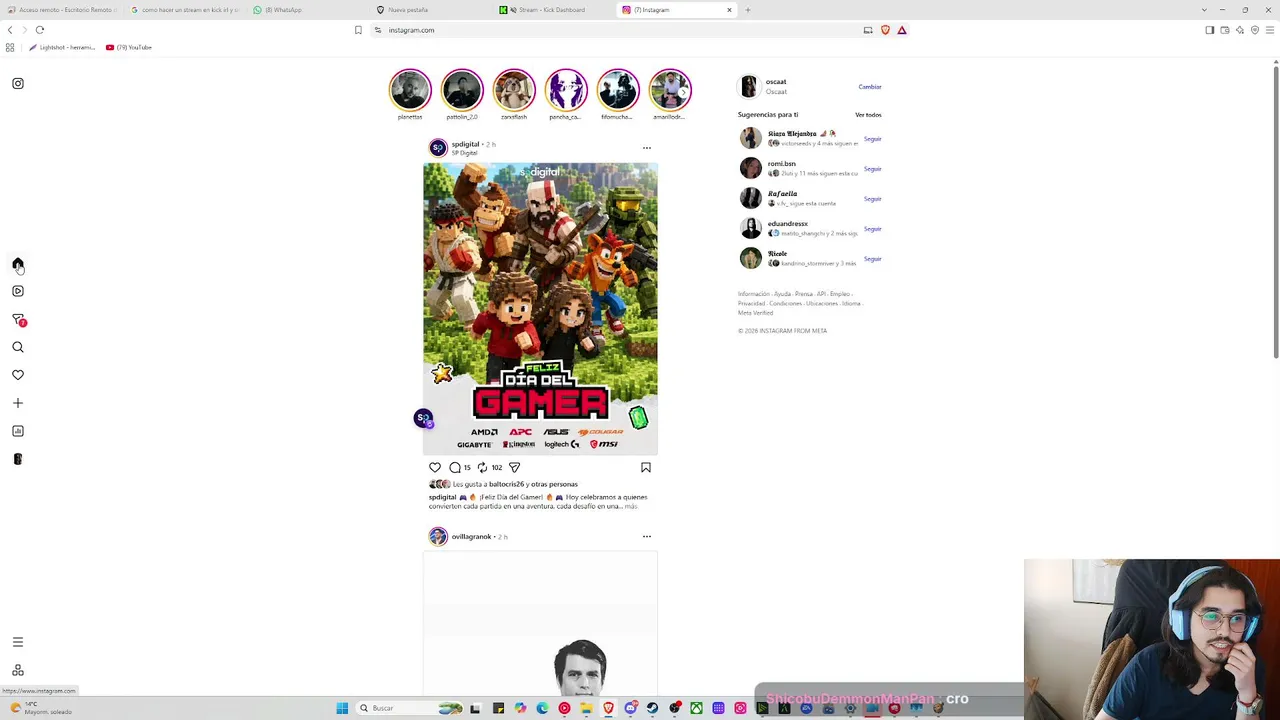Open Brave Shields lion icon

(885, 30)
